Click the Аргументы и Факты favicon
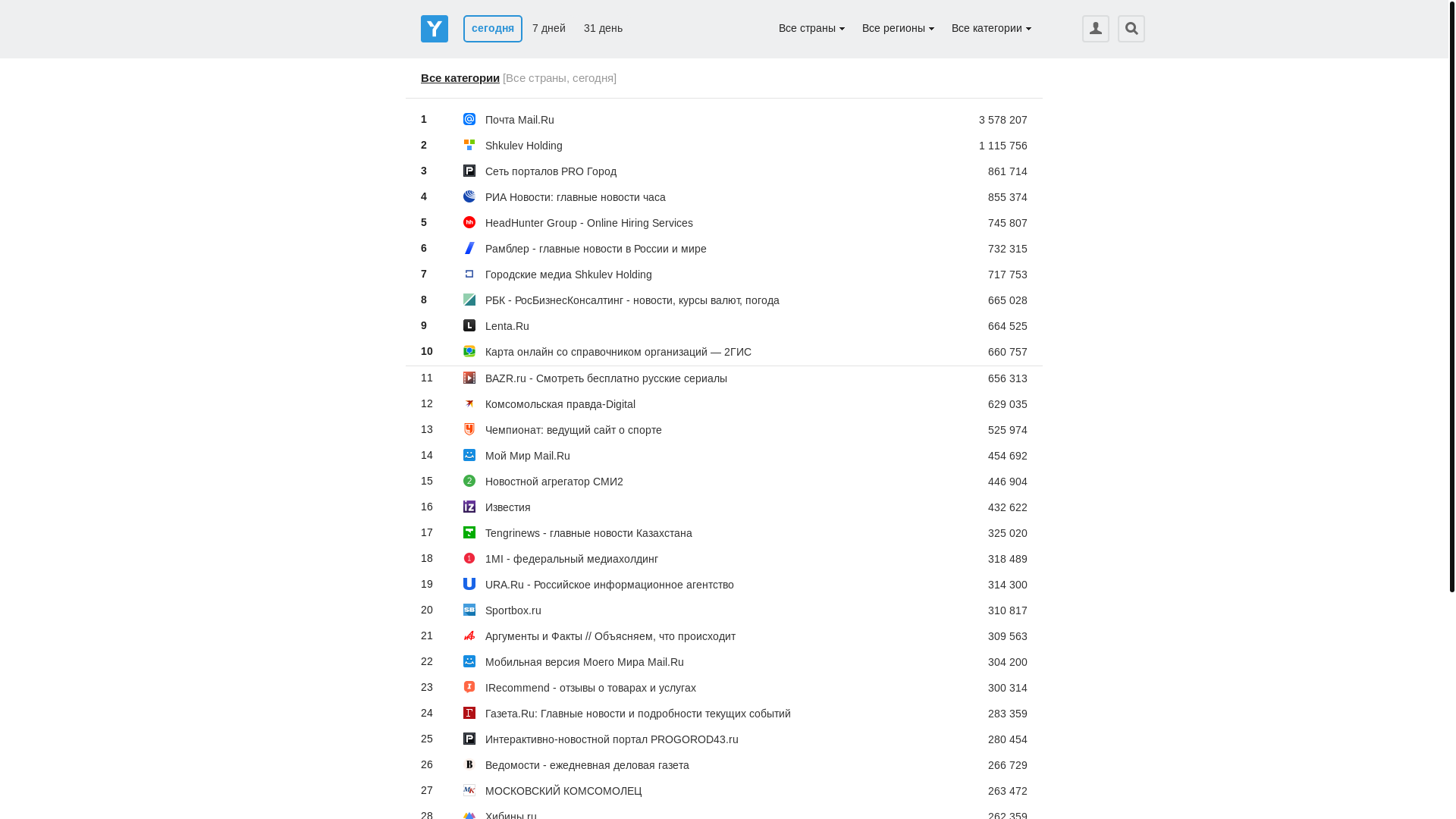 tap(469, 635)
